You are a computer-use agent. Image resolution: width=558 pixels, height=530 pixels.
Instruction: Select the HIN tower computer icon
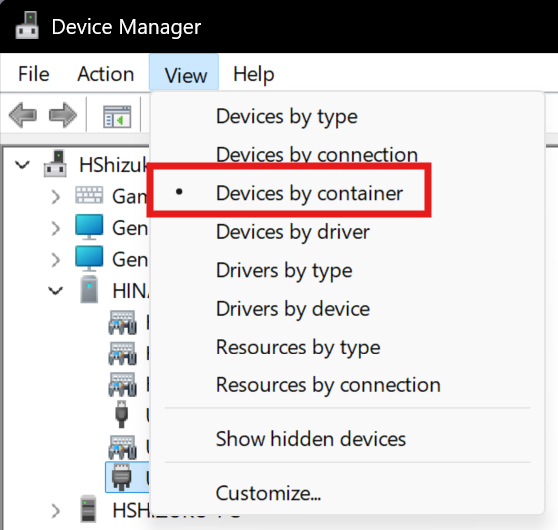point(89,289)
